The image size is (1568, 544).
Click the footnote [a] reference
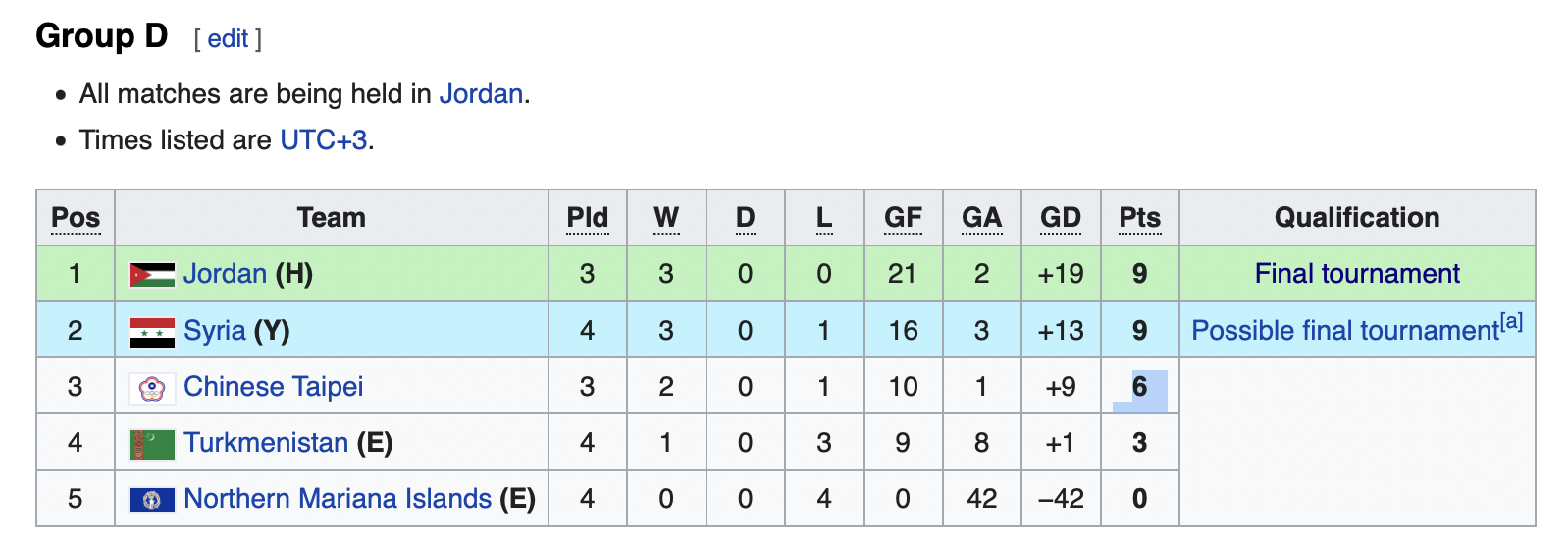coord(1511,321)
